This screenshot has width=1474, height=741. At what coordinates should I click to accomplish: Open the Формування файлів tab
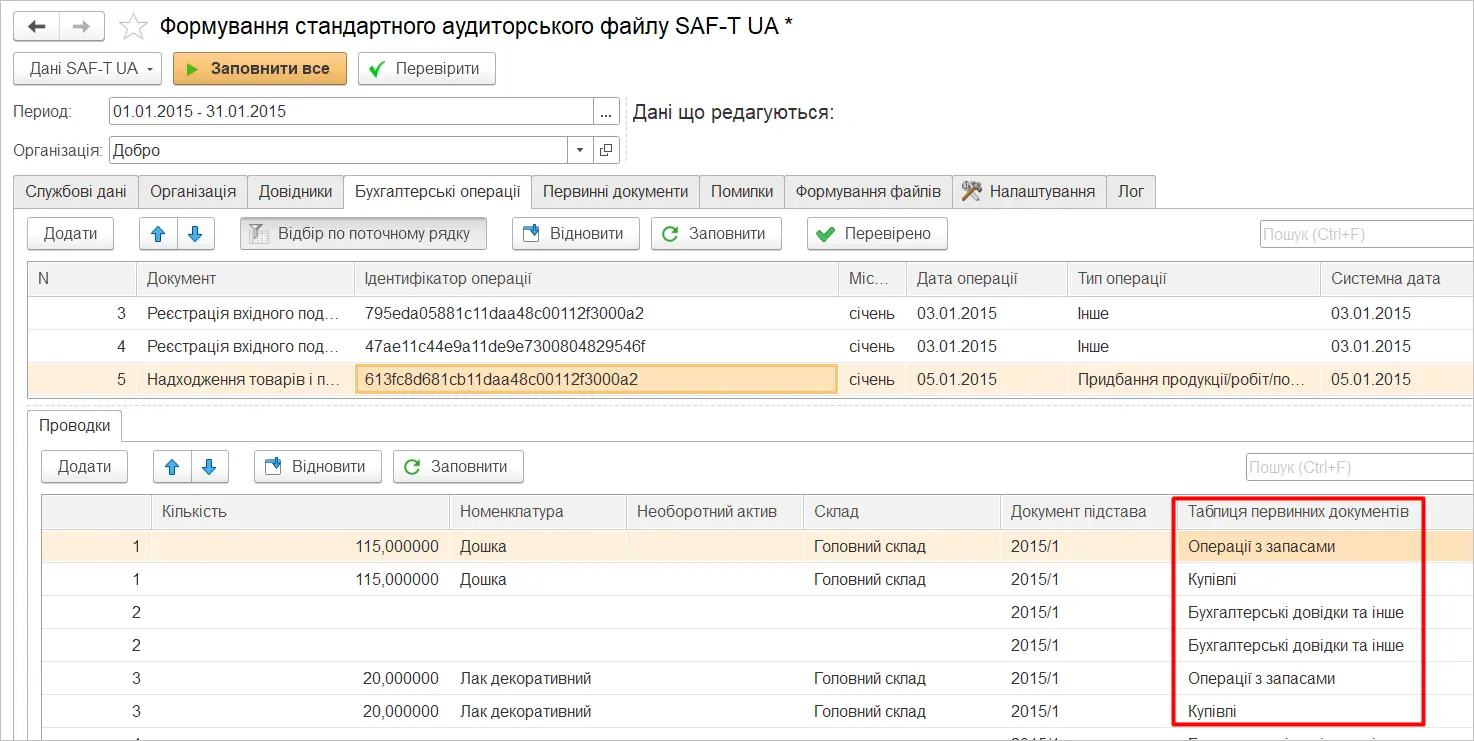(868, 191)
